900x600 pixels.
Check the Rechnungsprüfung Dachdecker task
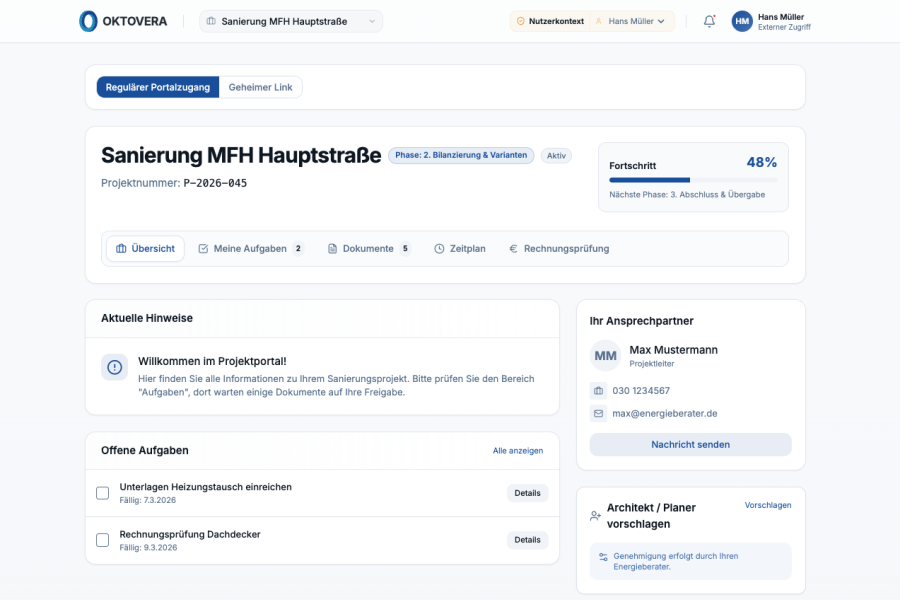102,540
